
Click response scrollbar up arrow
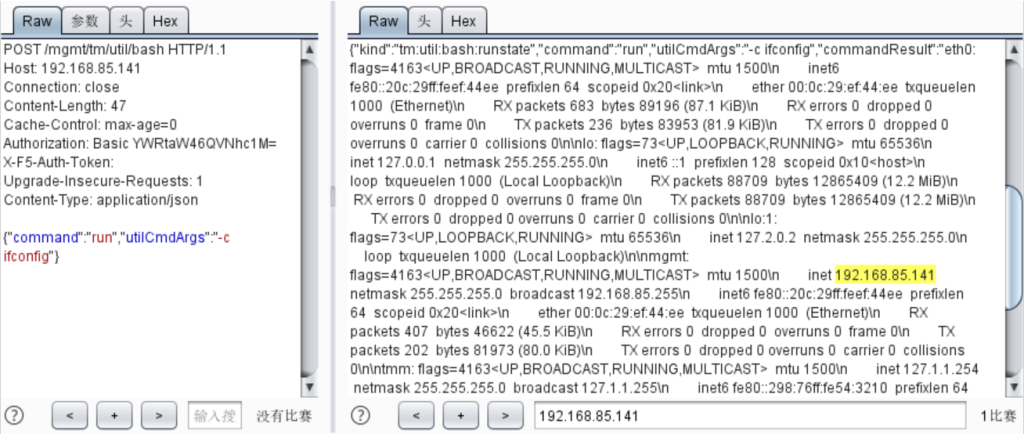pos(1014,50)
